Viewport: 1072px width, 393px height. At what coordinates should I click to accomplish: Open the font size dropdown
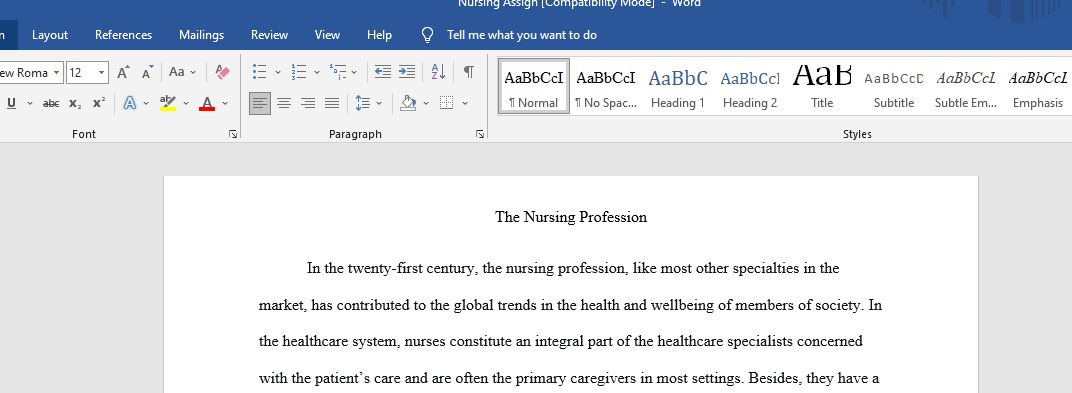[x=102, y=72]
